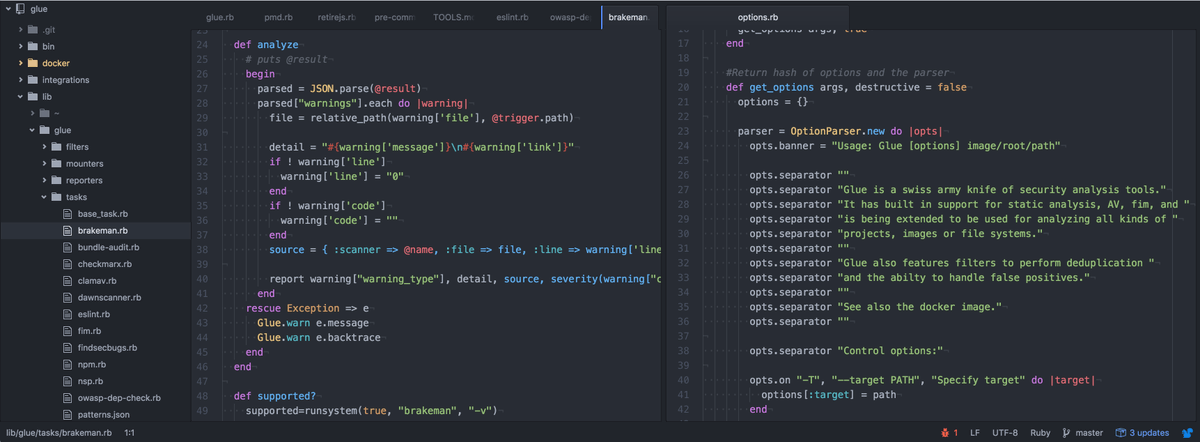Click the file icon of npm.rb

tap(67, 364)
